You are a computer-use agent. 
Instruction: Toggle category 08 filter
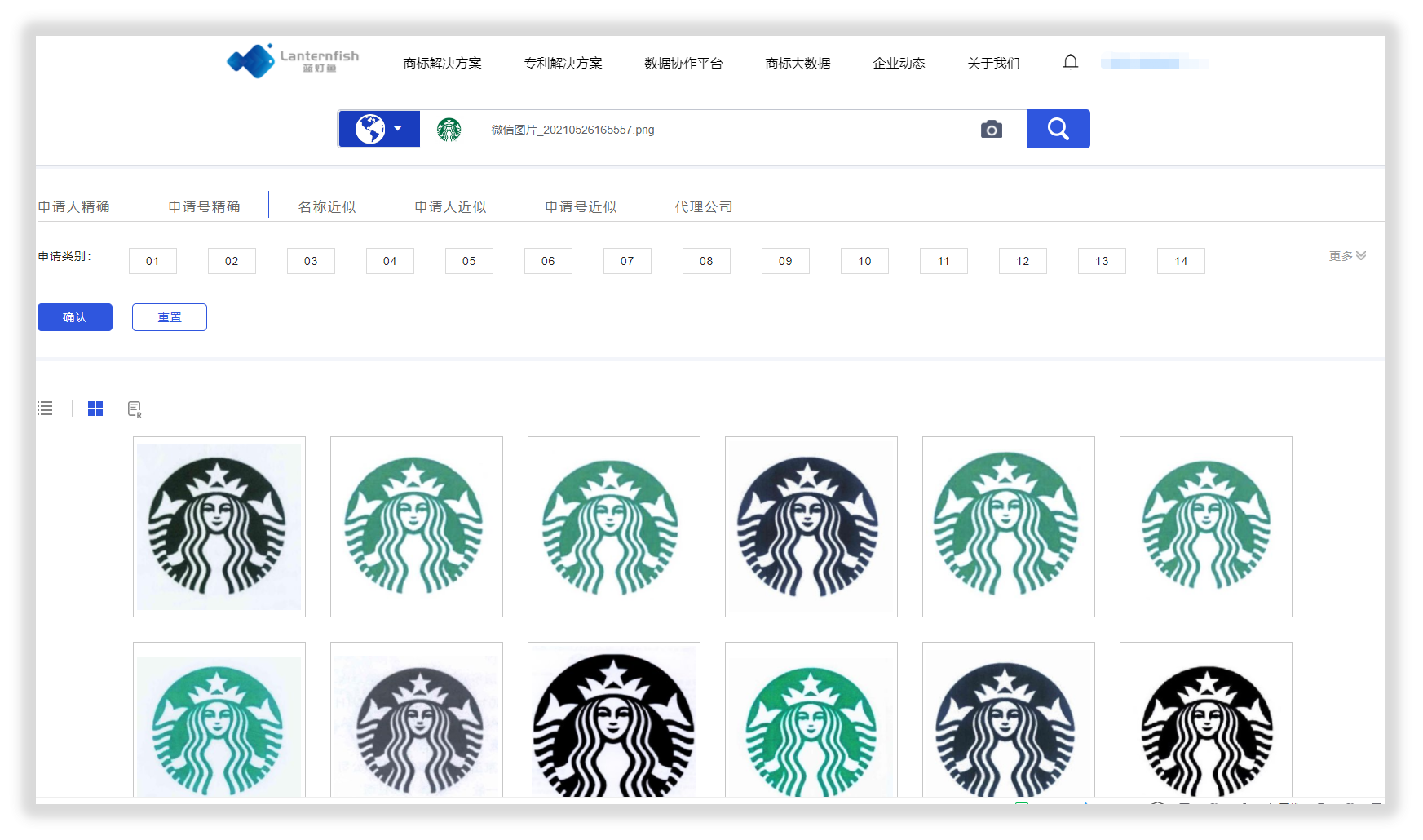(706, 261)
